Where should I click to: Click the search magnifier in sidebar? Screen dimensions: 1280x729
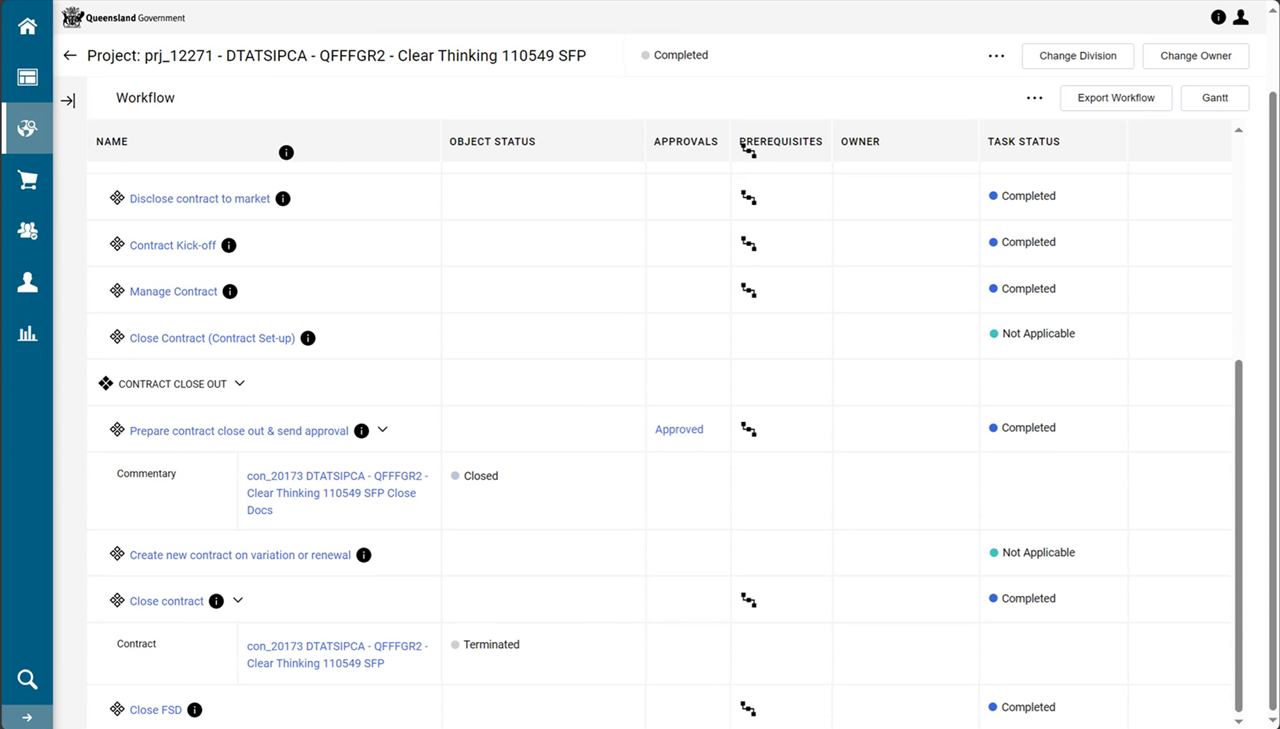[27, 680]
